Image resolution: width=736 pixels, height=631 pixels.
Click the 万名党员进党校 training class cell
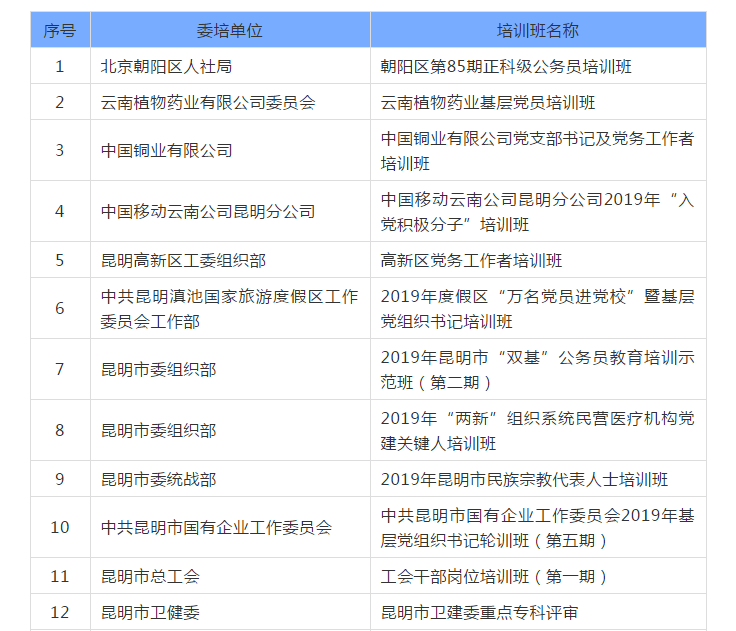pos(538,308)
